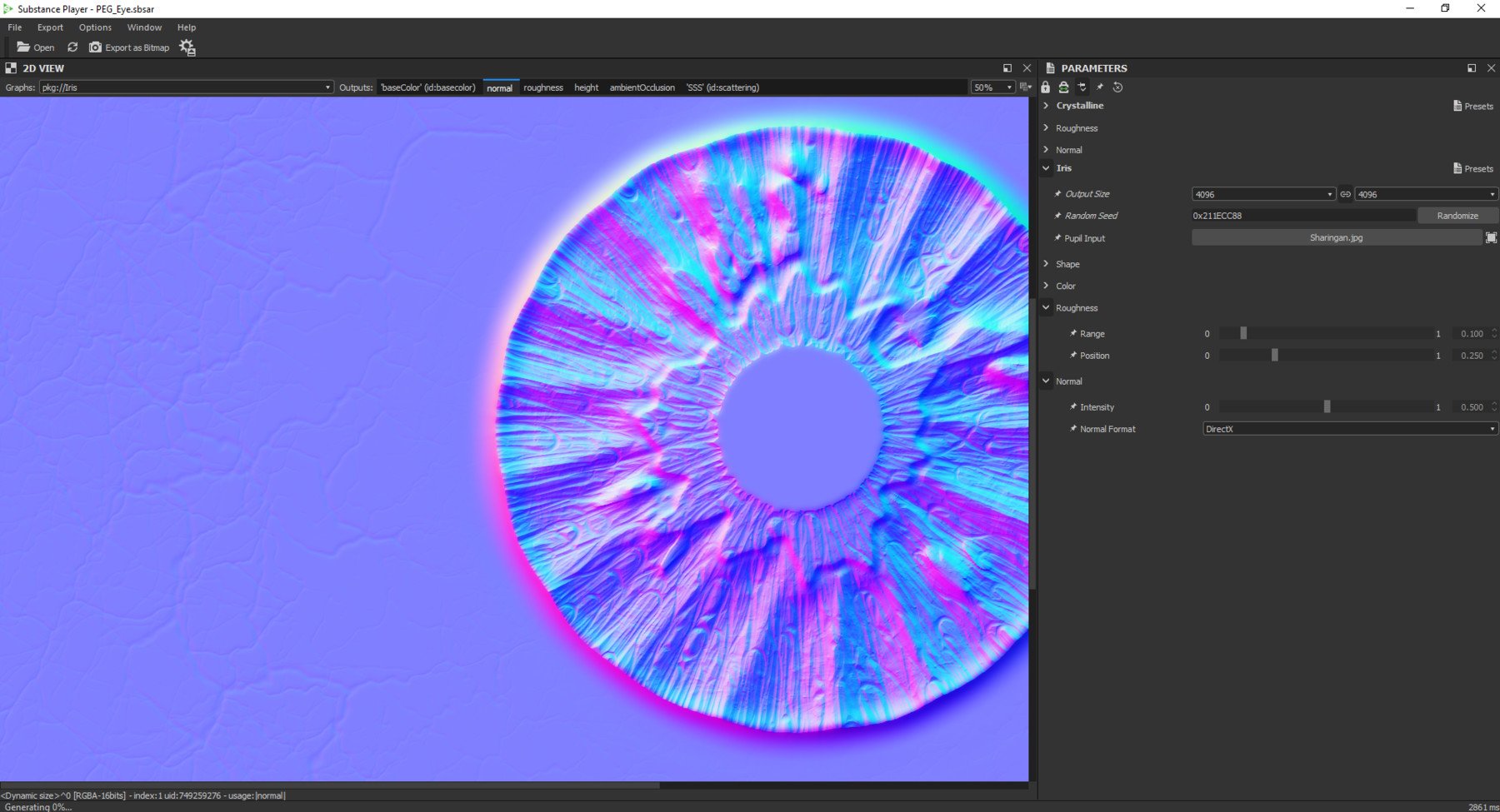Screen dimensions: 1500x812
Task: Open the 2D view tiling options icon
Action: tap(1025, 87)
